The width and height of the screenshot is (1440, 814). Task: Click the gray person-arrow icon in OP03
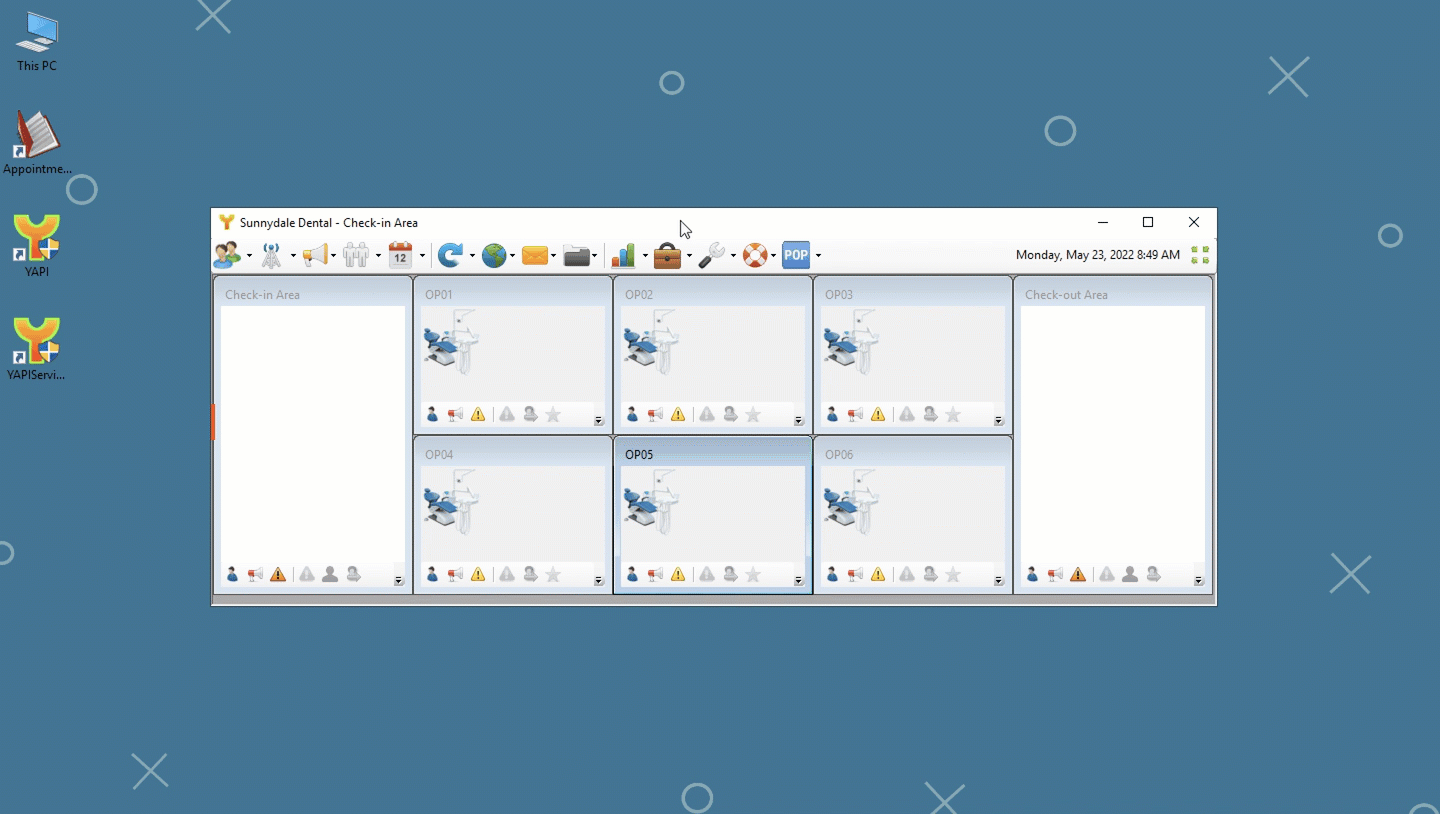click(x=930, y=414)
